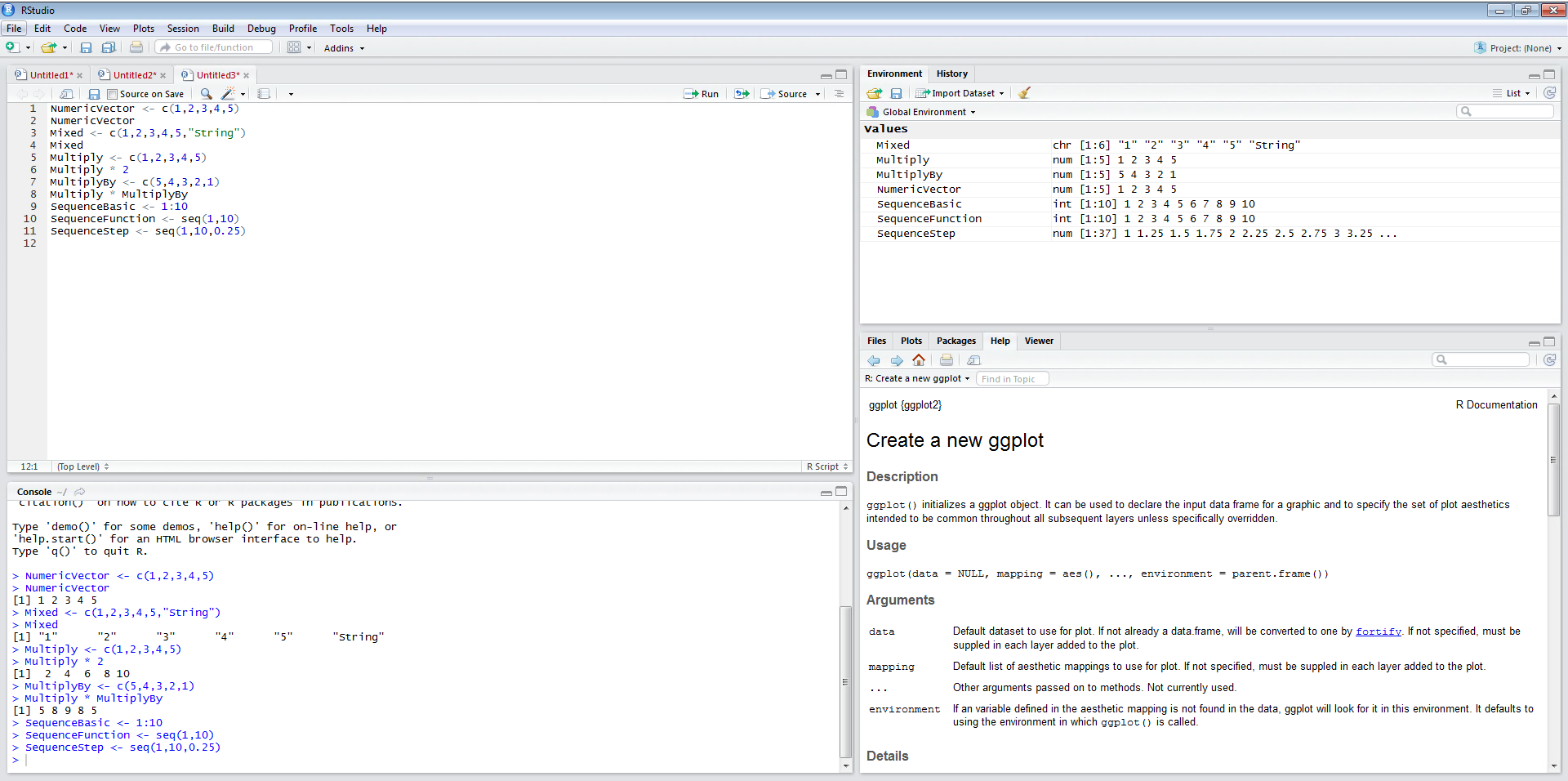This screenshot has height=781, width=1568.
Task: Save current document from main toolbar
Action: [86, 47]
